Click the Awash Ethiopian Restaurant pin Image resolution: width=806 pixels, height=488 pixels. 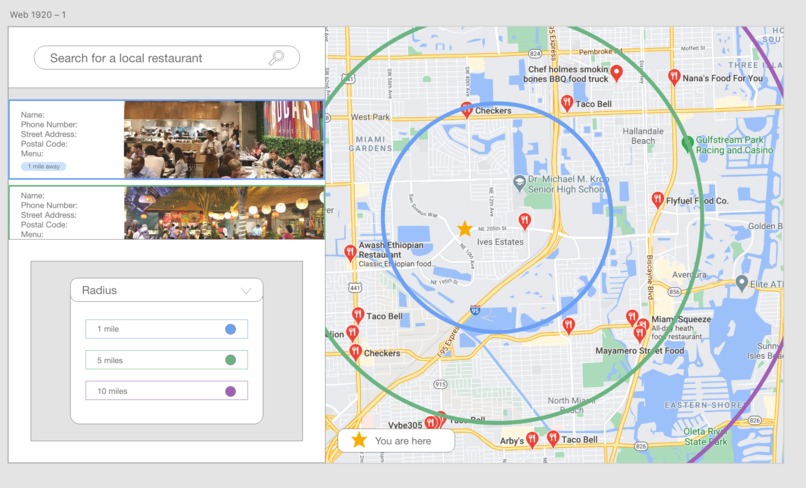point(350,253)
